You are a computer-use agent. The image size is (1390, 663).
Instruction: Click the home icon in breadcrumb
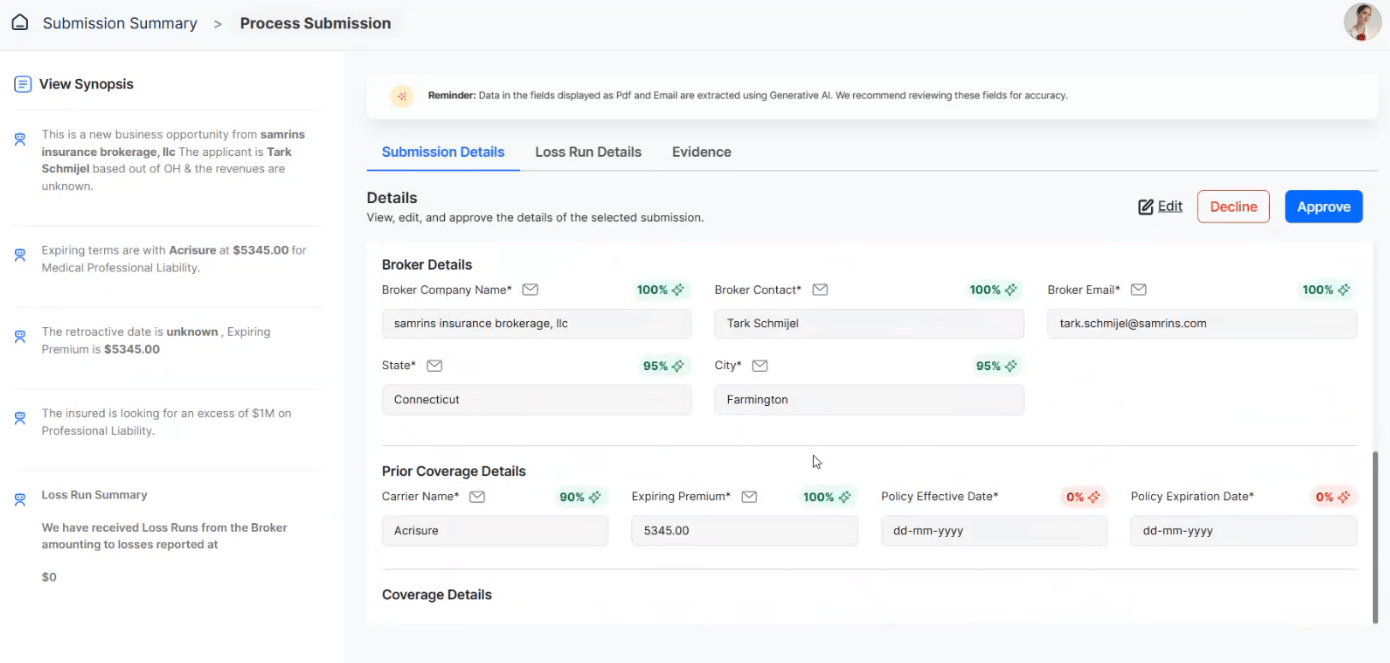(20, 22)
